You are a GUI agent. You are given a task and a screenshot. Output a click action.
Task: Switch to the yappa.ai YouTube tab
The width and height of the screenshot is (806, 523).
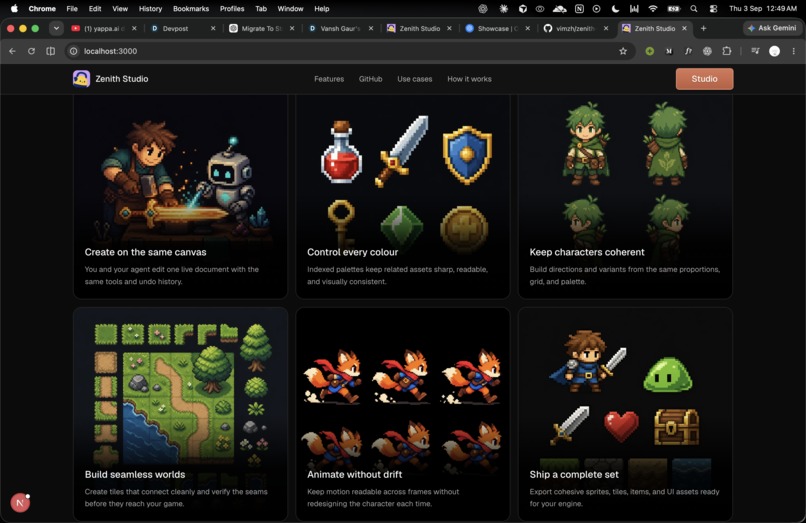click(104, 29)
